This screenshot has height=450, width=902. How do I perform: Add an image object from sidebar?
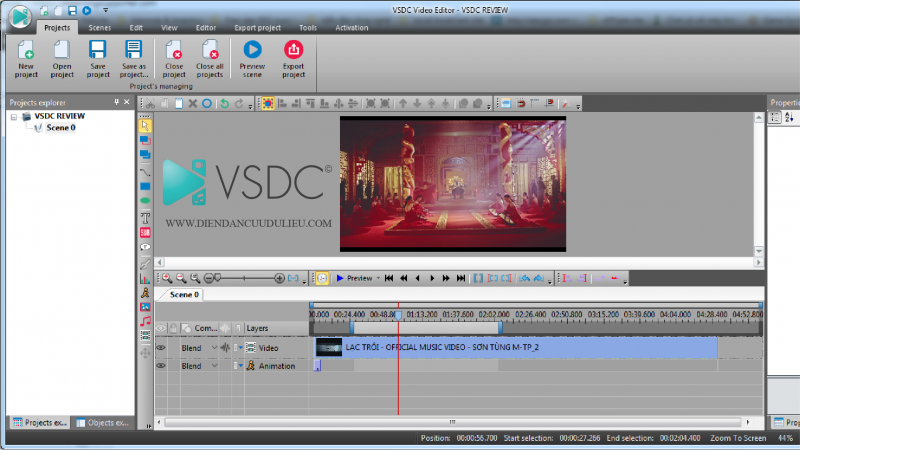pyautogui.click(x=145, y=307)
